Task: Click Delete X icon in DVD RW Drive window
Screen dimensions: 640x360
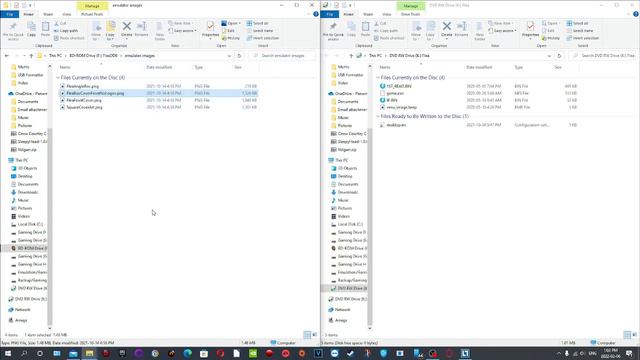Action: click(447, 27)
